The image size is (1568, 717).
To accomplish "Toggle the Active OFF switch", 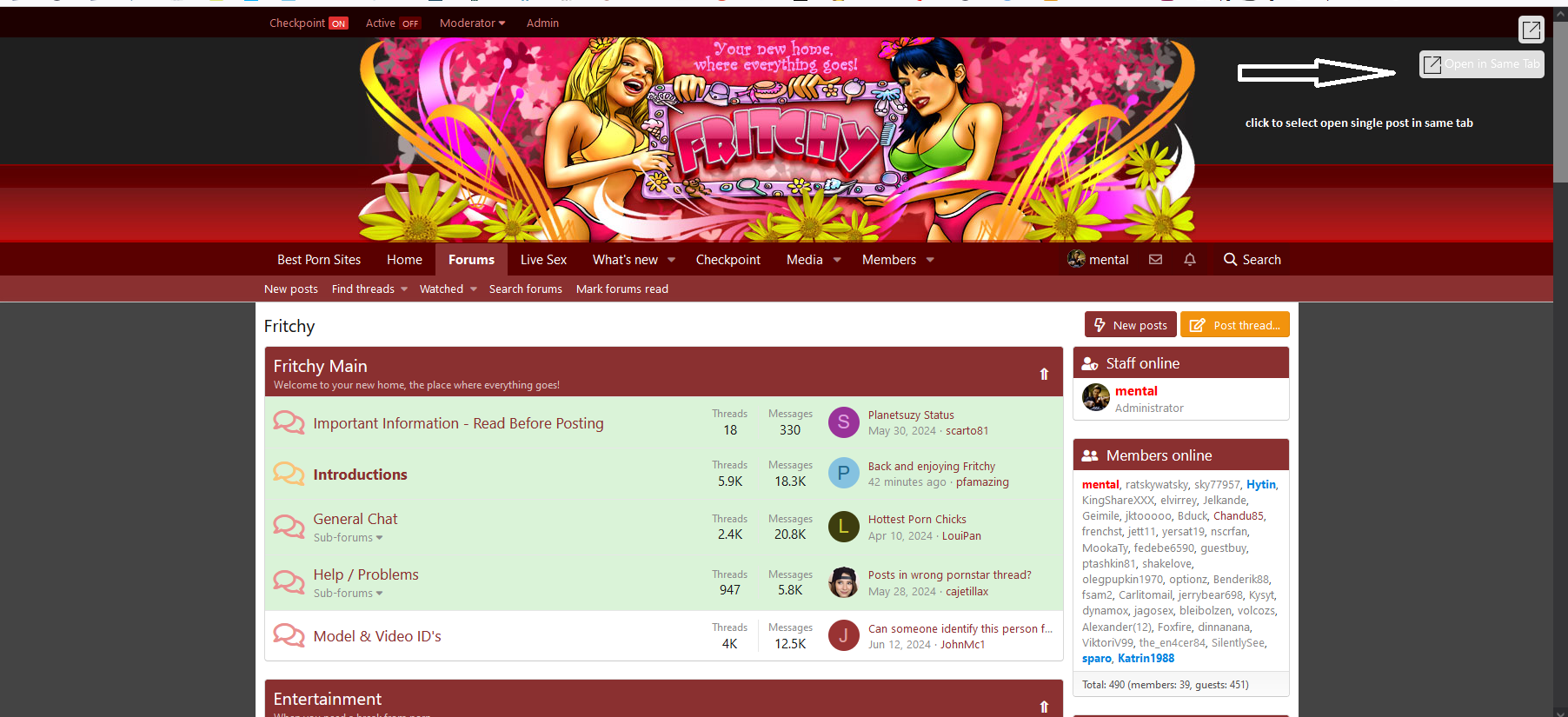I will click(410, 23).
